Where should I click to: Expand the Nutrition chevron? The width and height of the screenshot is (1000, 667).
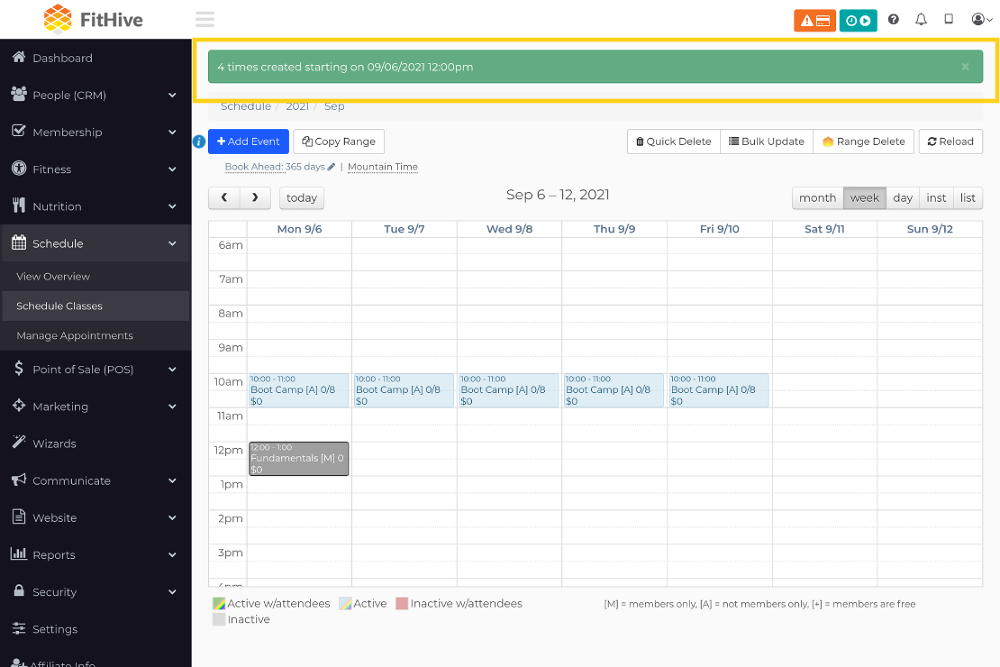172,206
